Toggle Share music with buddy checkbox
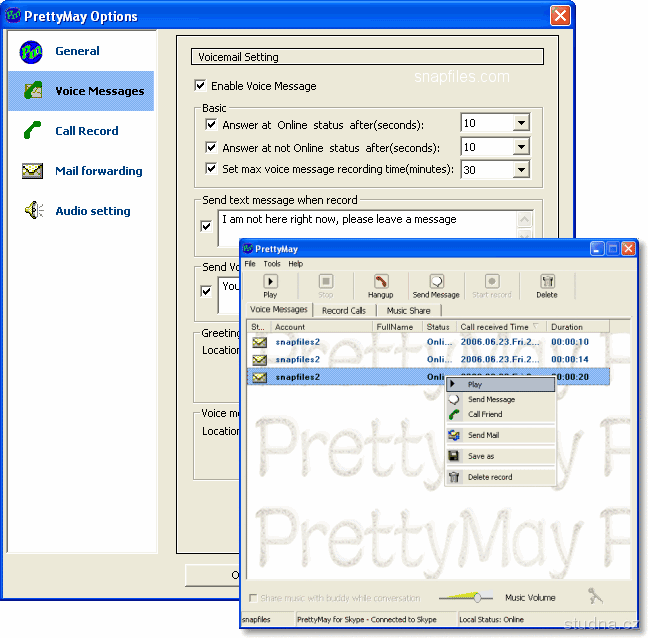 253,598
